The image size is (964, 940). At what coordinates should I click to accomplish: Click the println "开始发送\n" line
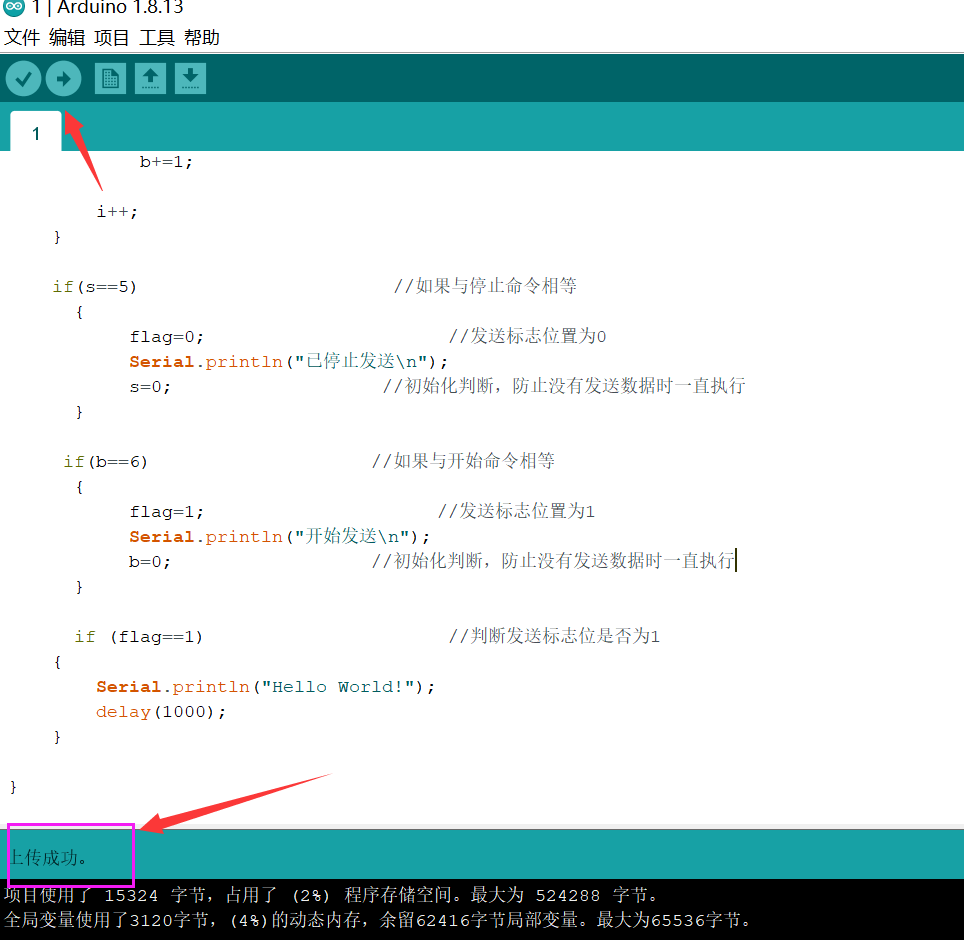point(280,536)
